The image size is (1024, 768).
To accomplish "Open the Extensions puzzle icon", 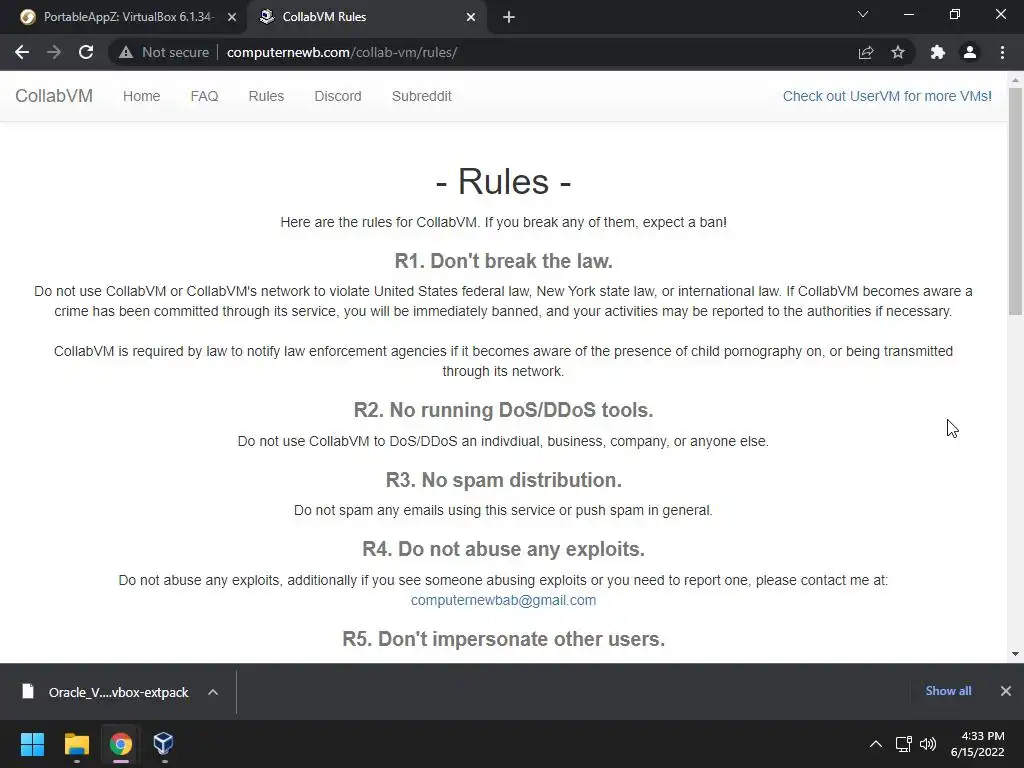I will 938,52.
